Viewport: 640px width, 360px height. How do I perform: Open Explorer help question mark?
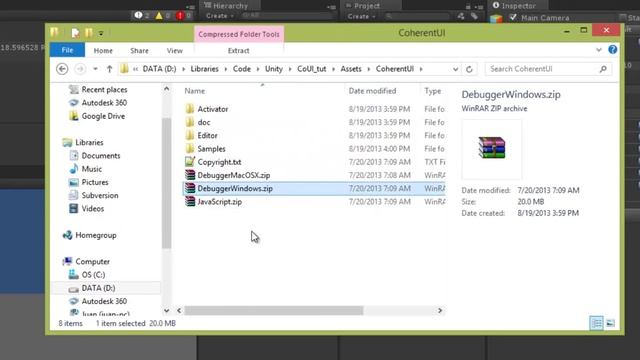(613, 49)
